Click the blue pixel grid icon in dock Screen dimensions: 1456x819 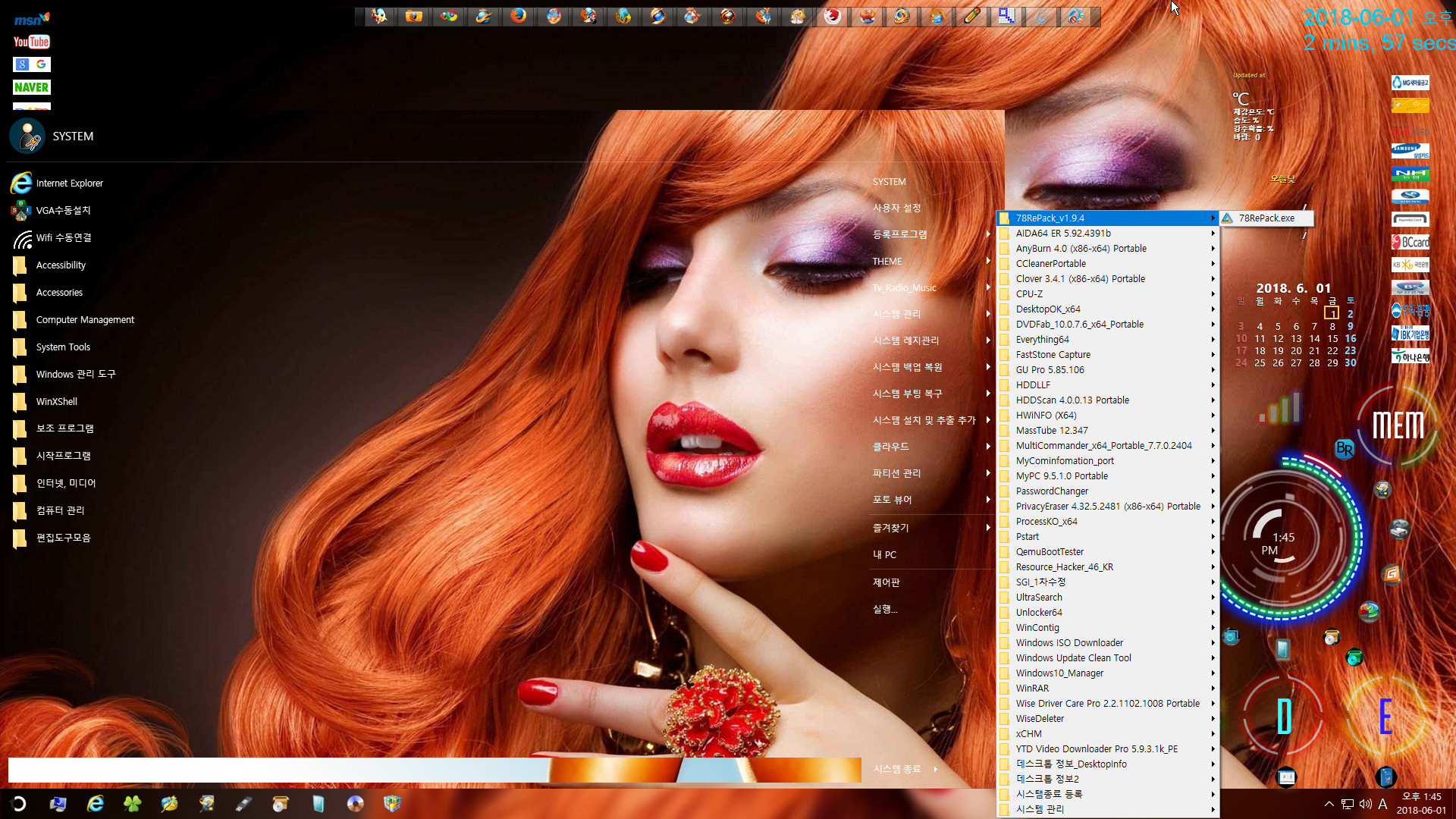click(x=1006, y=16)
